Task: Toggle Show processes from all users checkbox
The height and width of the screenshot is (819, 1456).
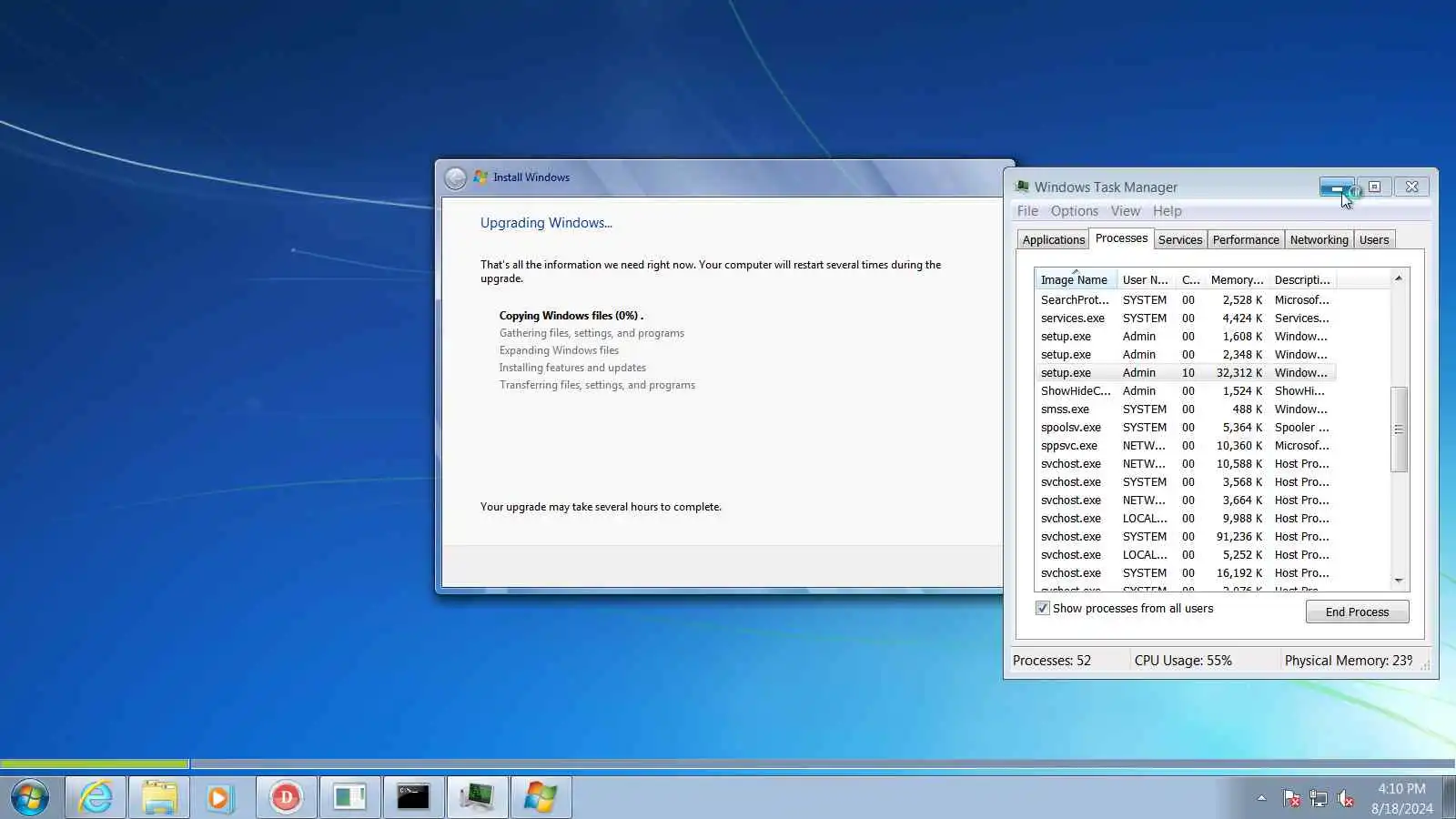Action: click(x=1043, y=608)
